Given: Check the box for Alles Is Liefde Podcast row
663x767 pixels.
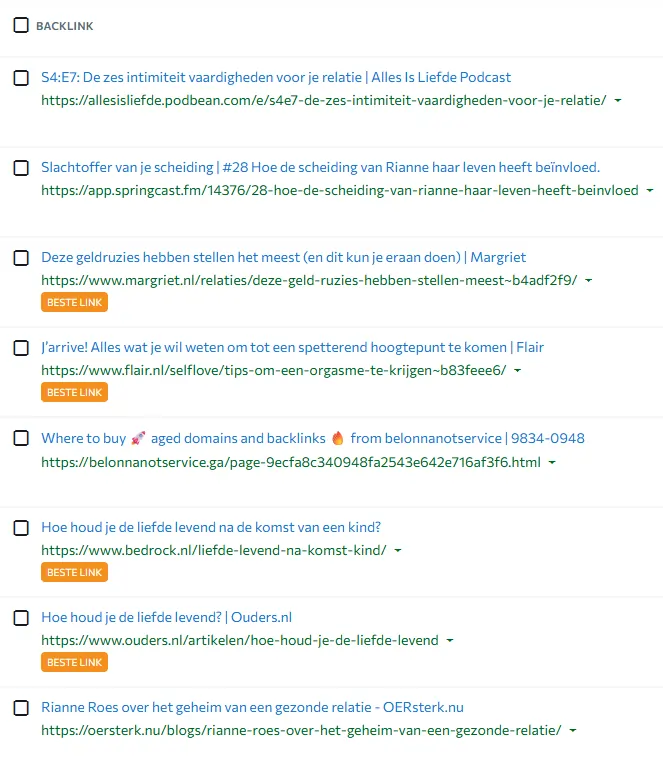Looking at the screenshot, I should tap(21, 78).
